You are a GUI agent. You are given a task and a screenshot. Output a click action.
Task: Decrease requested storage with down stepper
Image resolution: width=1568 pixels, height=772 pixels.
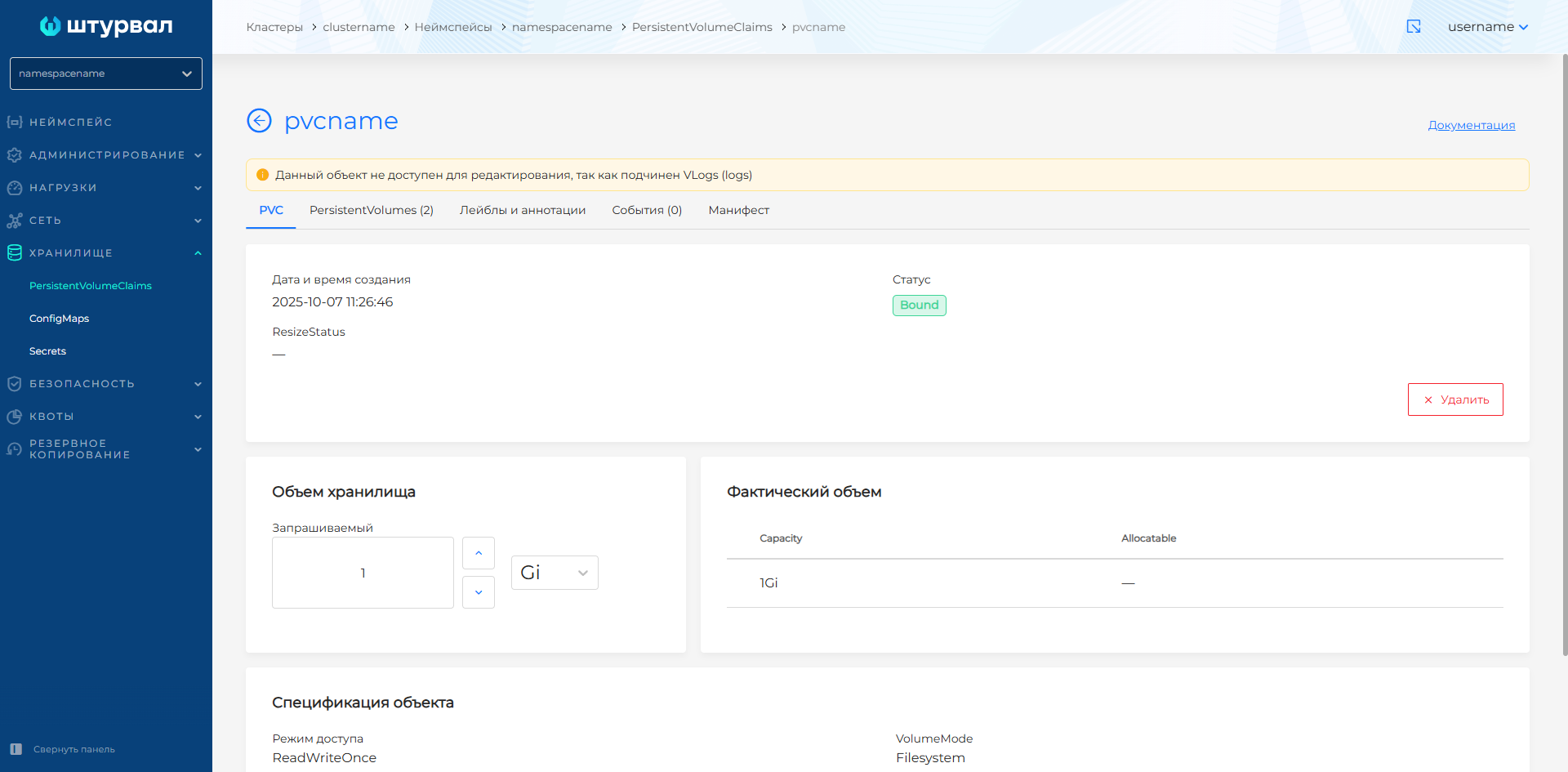[479, 592]
